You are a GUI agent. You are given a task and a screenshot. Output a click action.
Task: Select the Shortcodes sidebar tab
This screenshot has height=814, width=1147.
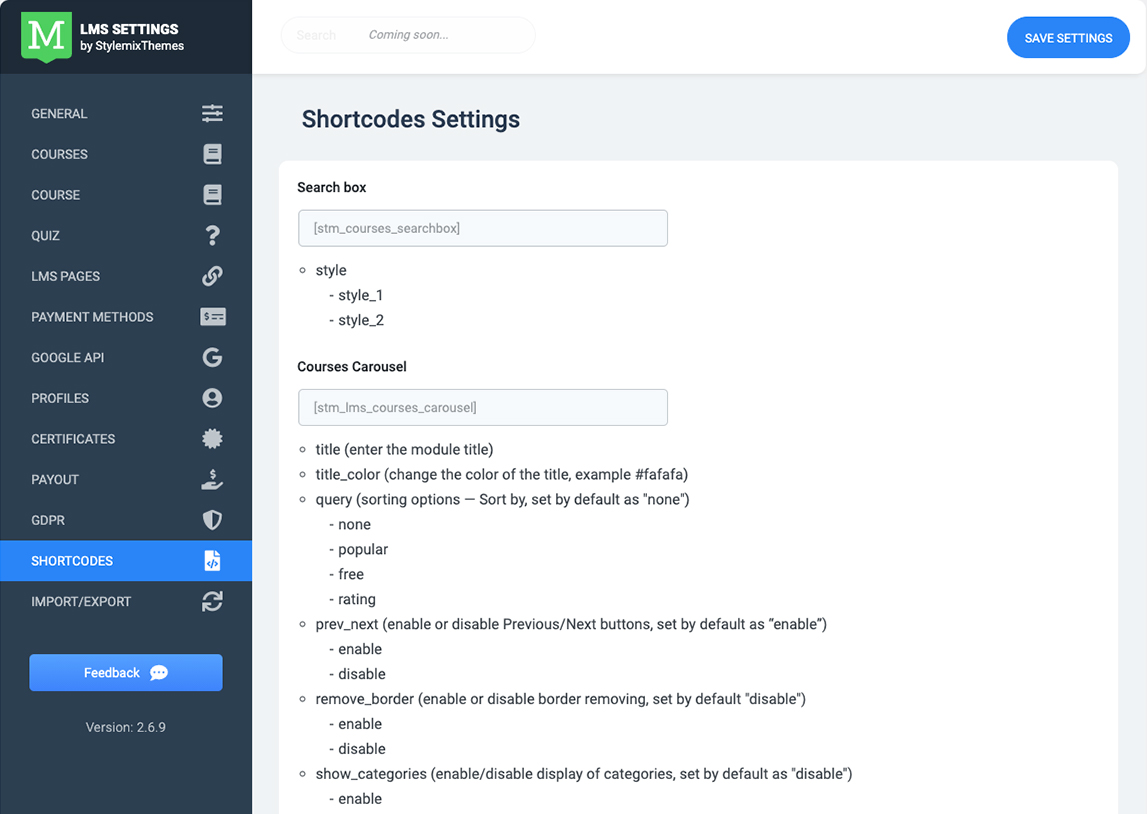(72, 561)
